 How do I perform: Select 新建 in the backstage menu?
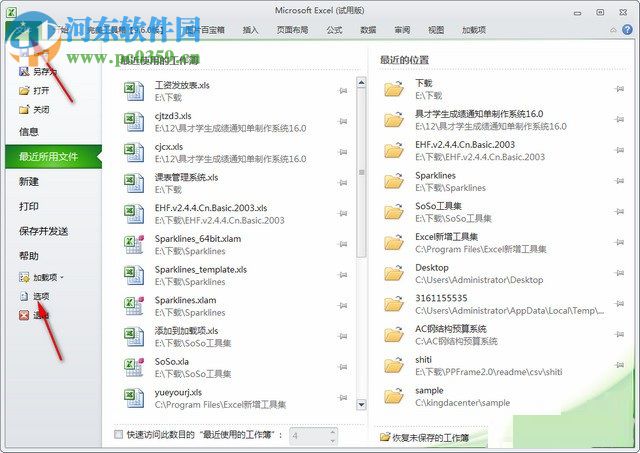click(53, 182)
